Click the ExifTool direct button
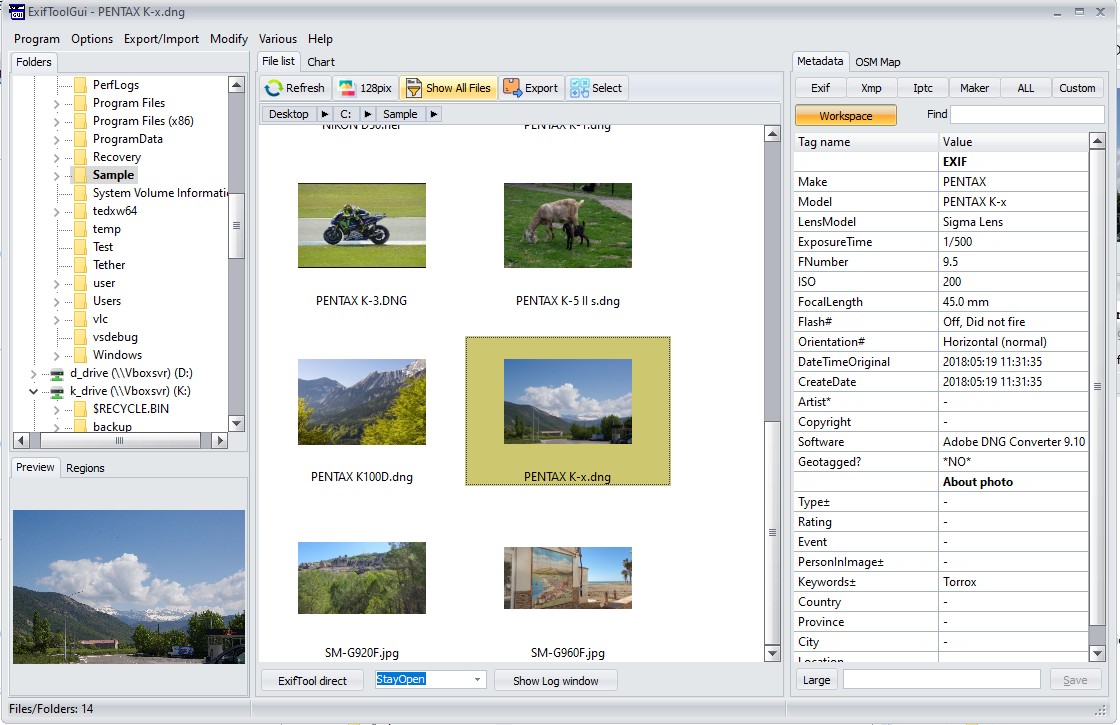Screen dimensions: 1120x725 click(x=312, y=681)
